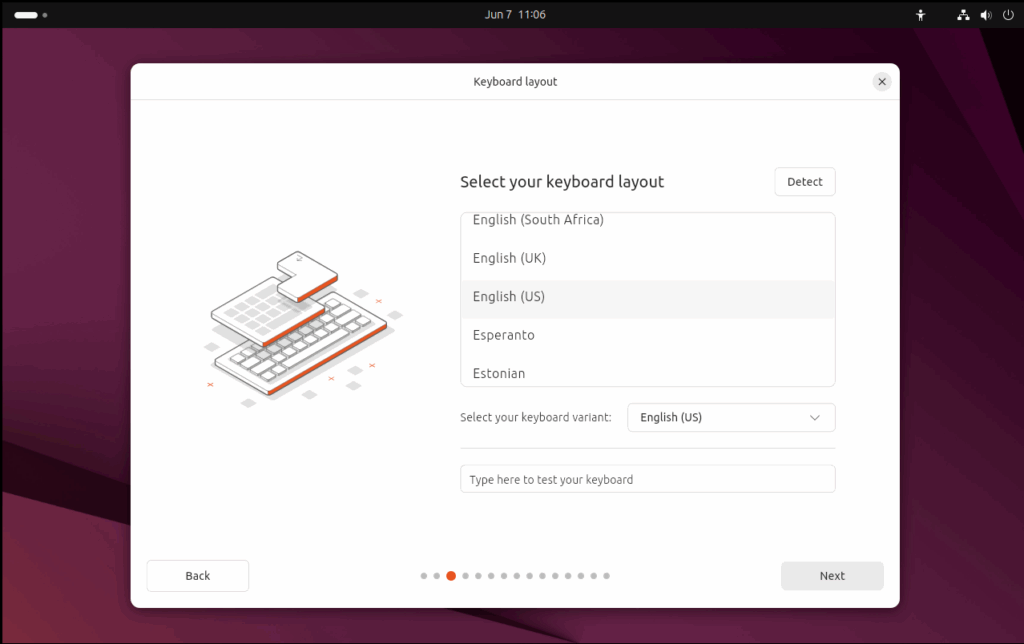Image resolution: width=1024 pixels, height=644 pixels.
Task: Continue with the Next button
Action: click(x=832, y=575)
